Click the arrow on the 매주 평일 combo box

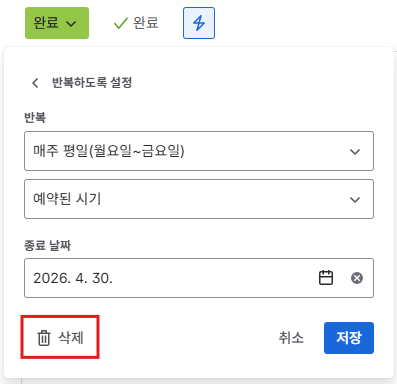[x=355, y=152]
